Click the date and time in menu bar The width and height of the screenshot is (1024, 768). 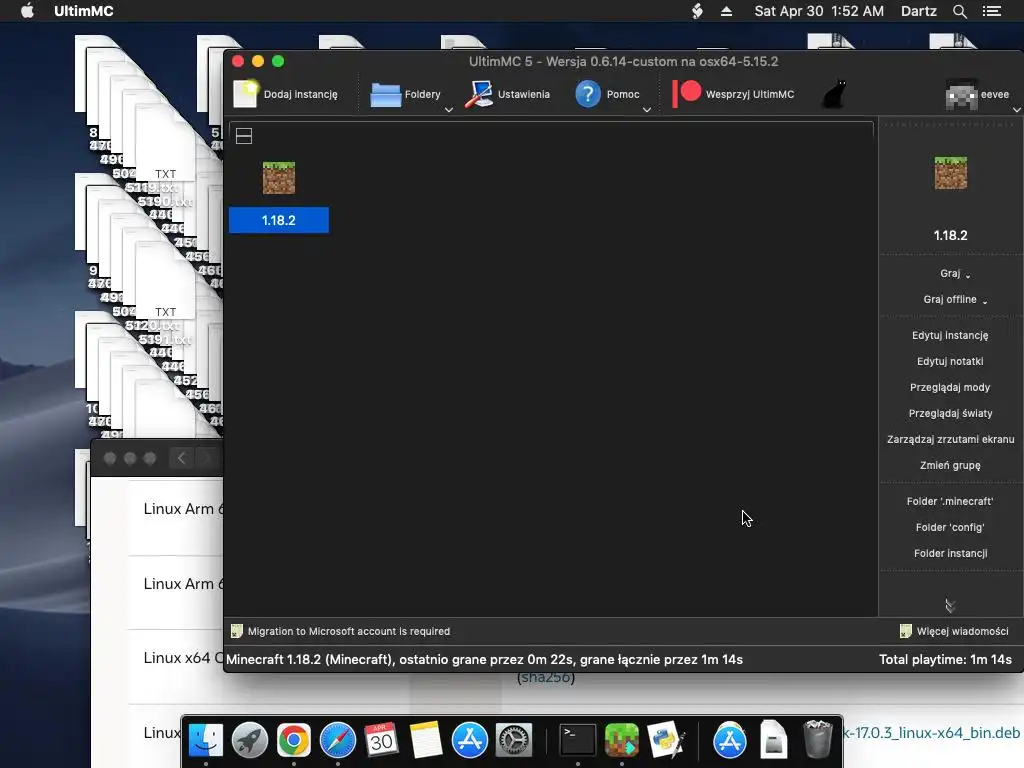tap(819, 11)
